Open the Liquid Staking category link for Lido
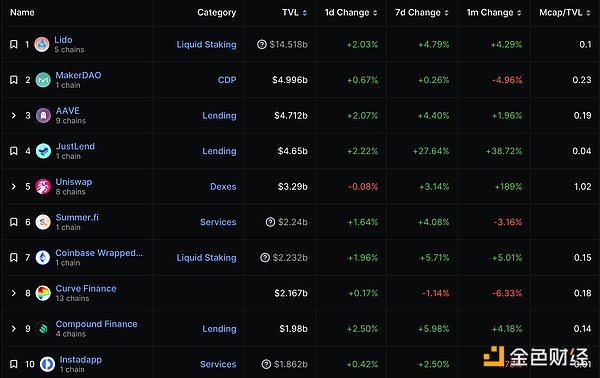The height and width of the screenshot is (378, 600). tap(206, 44)
